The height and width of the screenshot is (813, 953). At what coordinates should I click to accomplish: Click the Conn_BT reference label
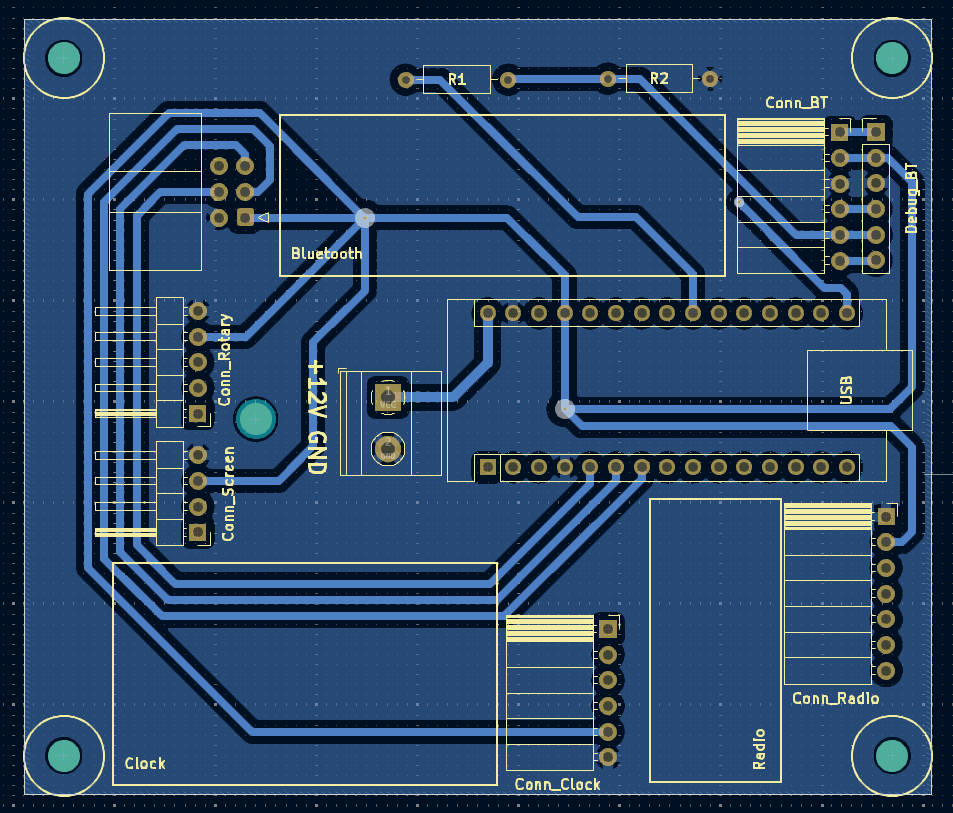796,103
